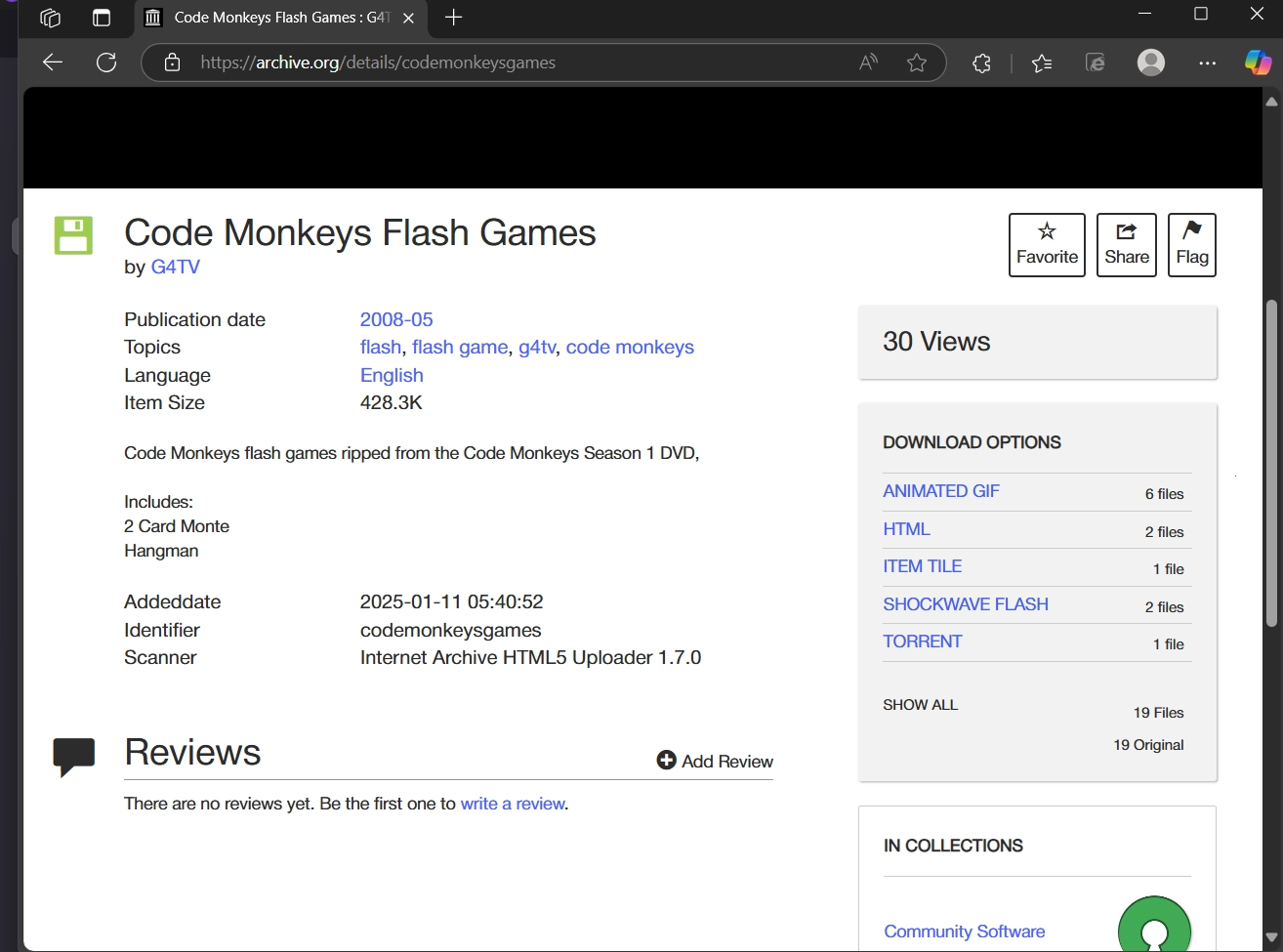Expand ANIMATED GIF download option
This screenshot has height=952, width=1283.
[x=941, y=491]
